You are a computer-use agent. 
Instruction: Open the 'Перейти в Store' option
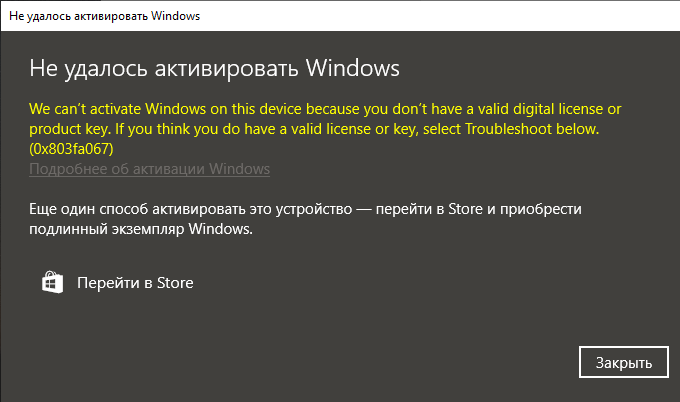135,283
